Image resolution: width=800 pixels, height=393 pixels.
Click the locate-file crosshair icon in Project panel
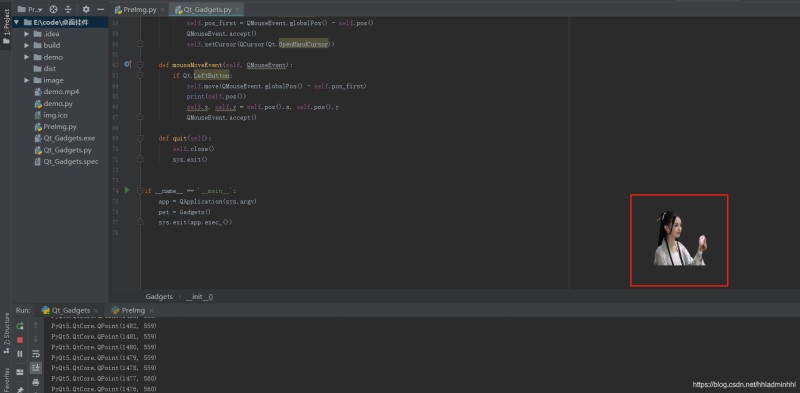click(x=54, y=9)
